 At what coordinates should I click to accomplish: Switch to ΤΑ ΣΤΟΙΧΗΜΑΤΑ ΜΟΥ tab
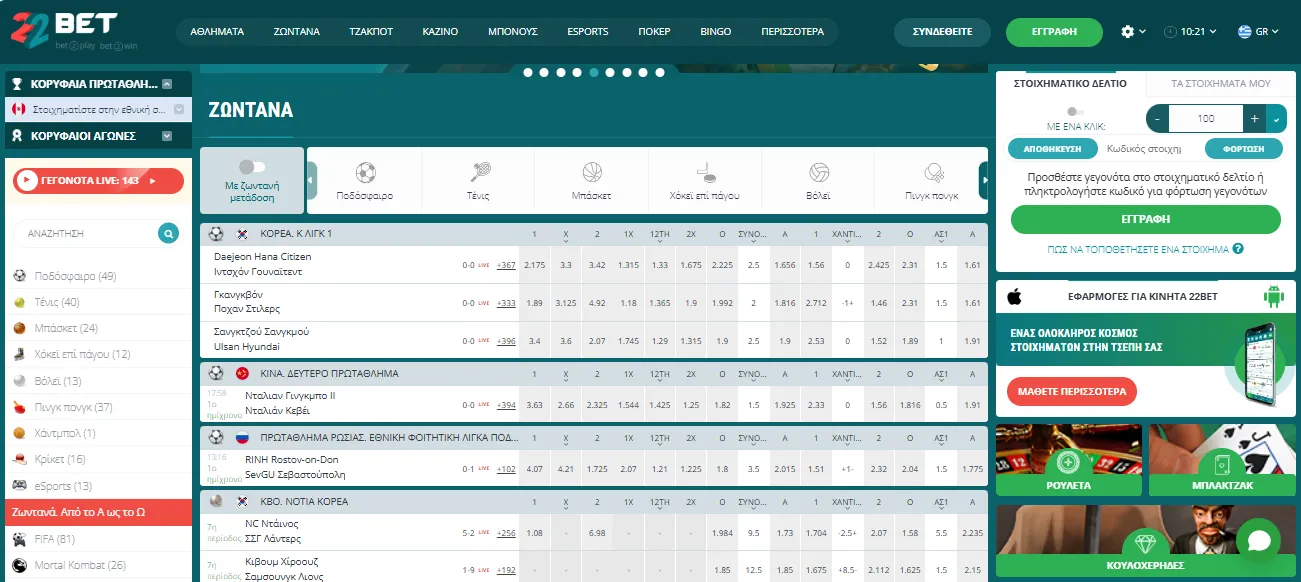[x=1220, y=84]
